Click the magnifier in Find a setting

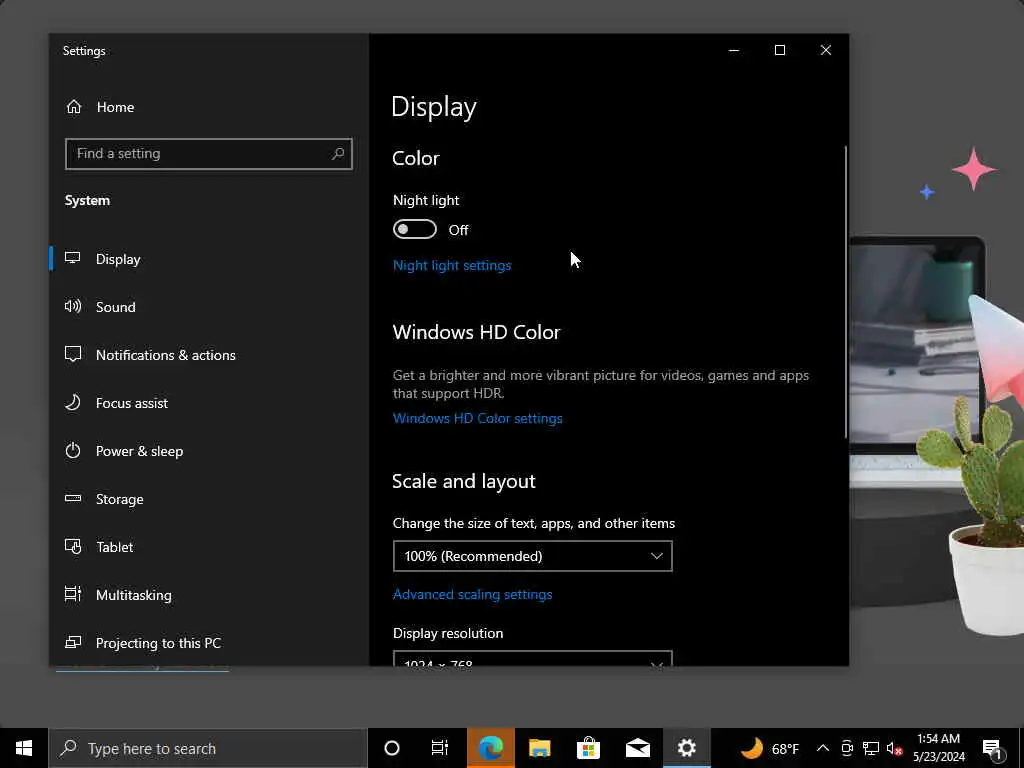pos(338,153)
